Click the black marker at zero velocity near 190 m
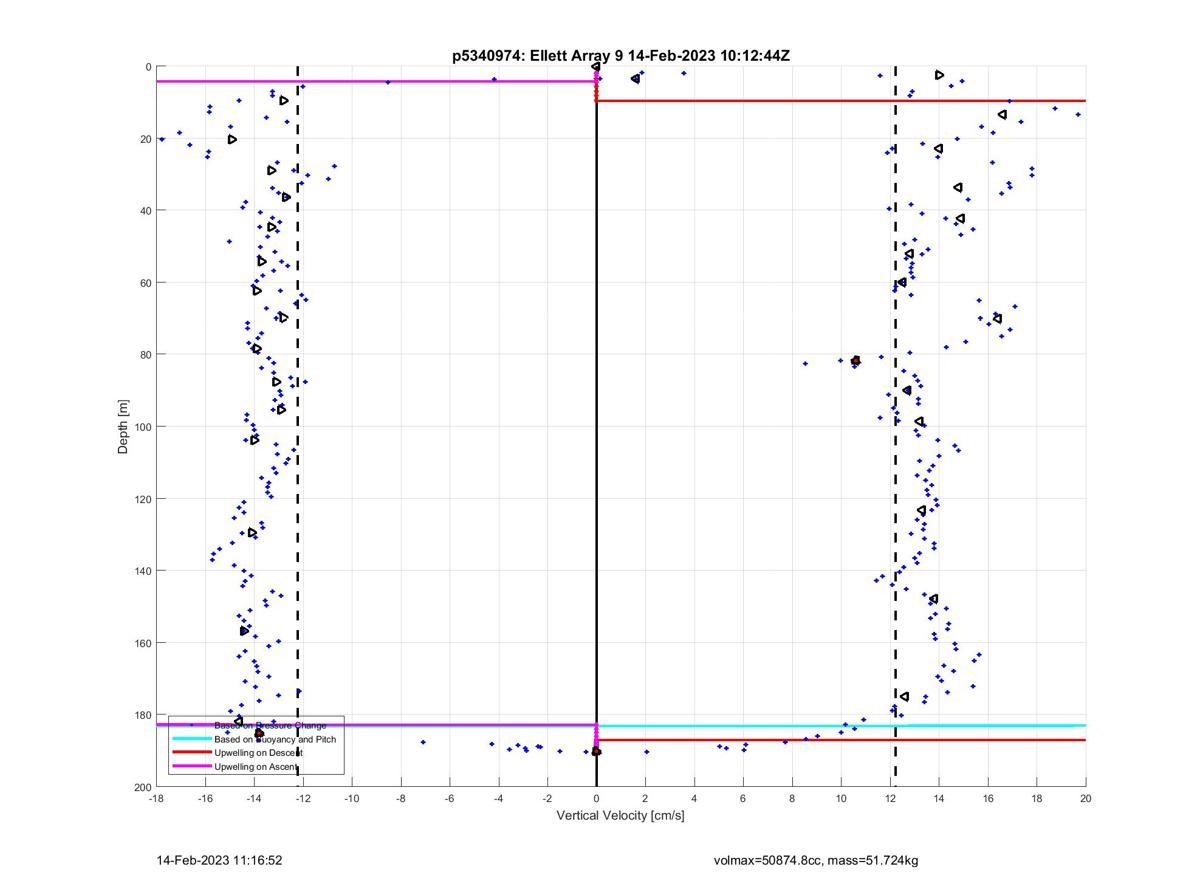1200x885 pixels. 596,751
